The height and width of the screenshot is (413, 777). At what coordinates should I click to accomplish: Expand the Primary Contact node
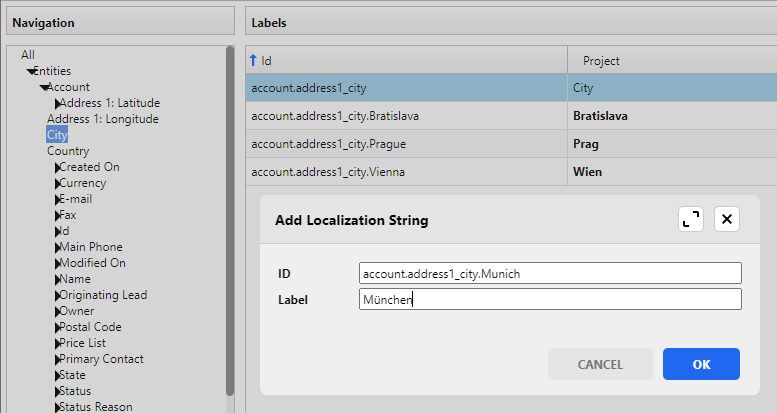(56, 359)
